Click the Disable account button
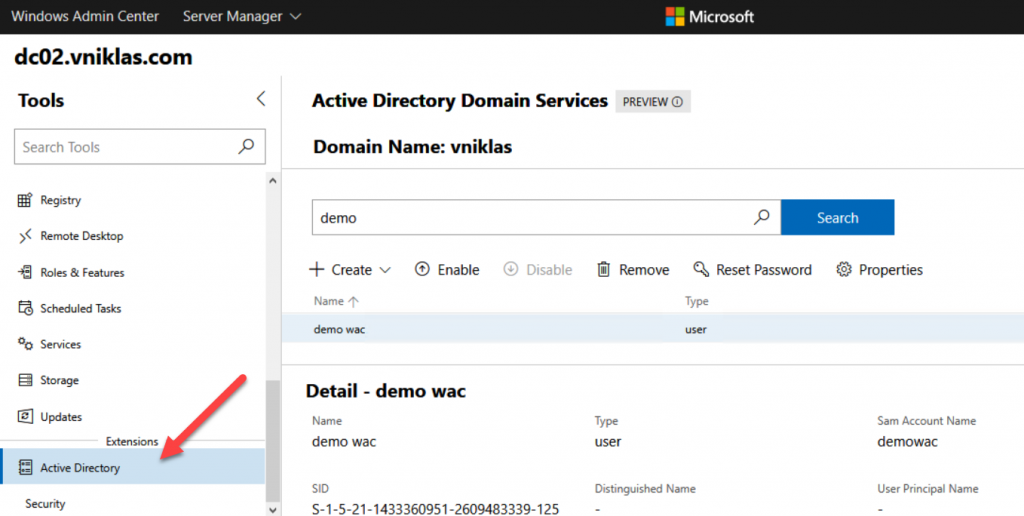This screenshot has width=1024, height=516. point(537,270)
